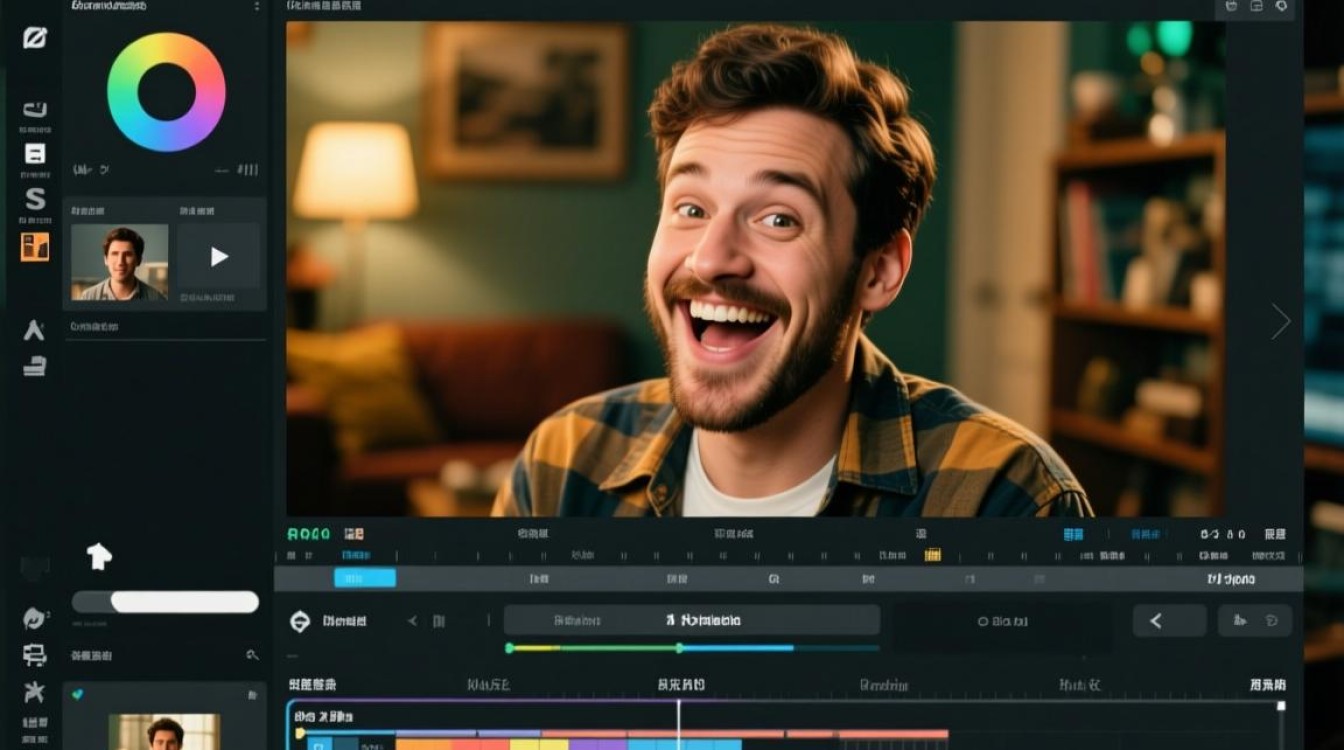
Task: Select the letter S icon in the sidebar
Action: point(35,199)
